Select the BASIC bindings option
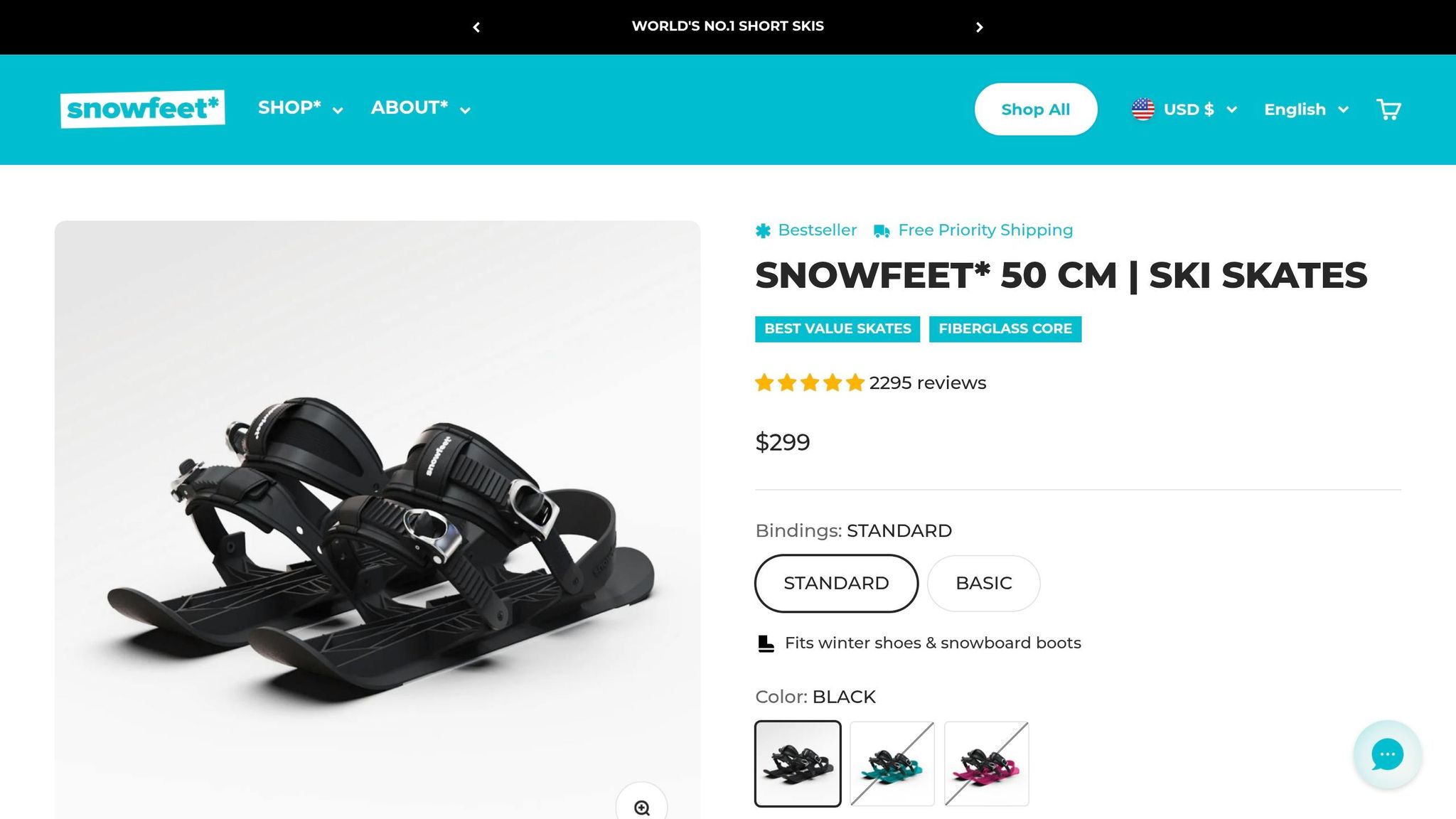The image size is (1456, 819). (984, 583)
